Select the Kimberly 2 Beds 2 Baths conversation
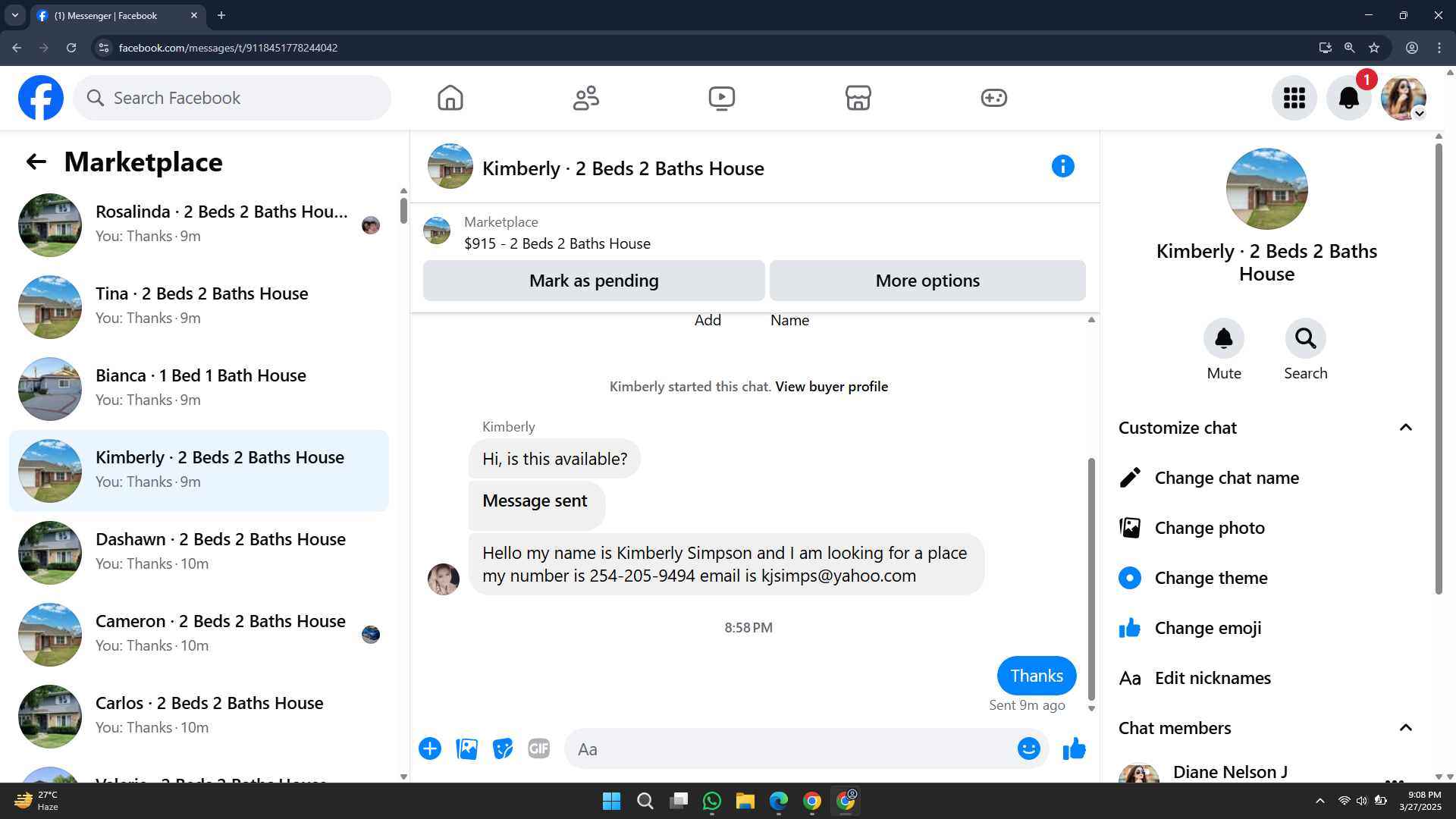Screen dimensions: 1456x819 [x=199, y=470]
